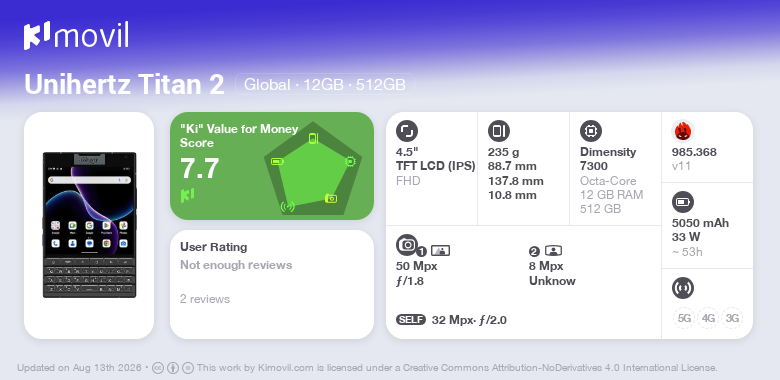Screen dimensions: 780x380
Task: Click the Unihertz Titan 2 title
Action: (124, 84)
